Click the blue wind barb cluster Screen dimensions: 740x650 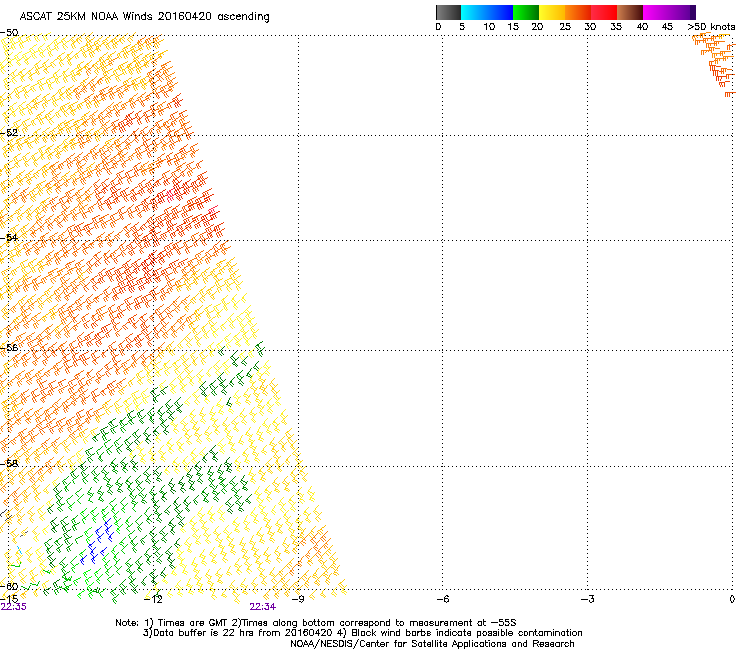pos(97,540)
